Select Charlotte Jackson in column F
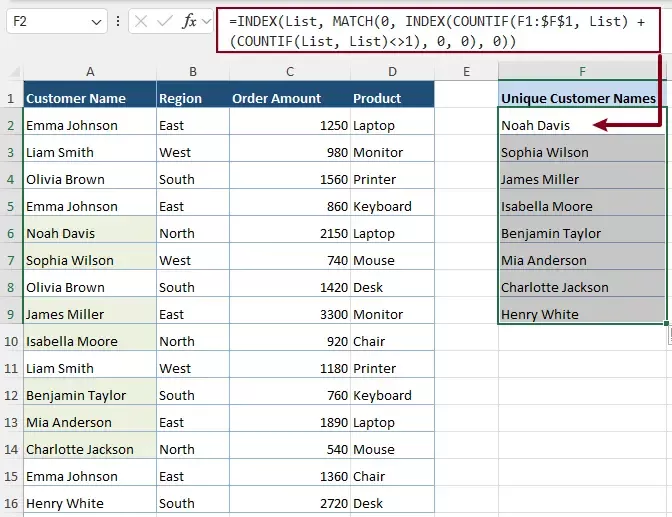The image size is (672, 517). tap(582, 283)
